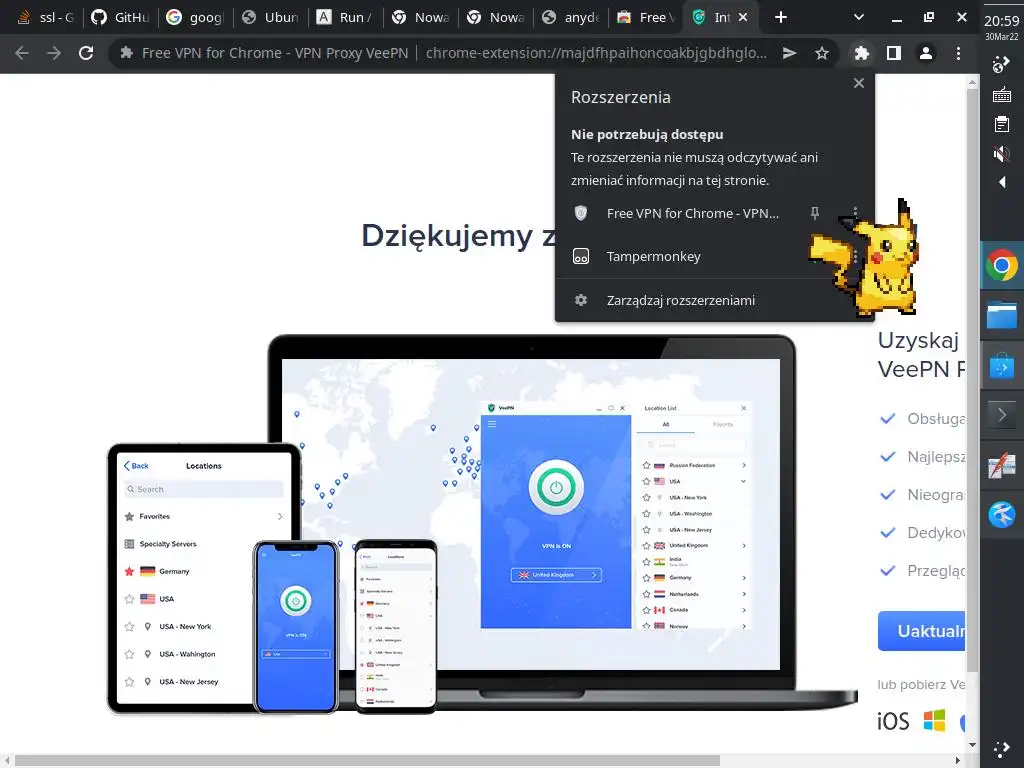Click the scroll down arrow of page scrollbar
The image size is (1024, 768).
pos(972,744)
